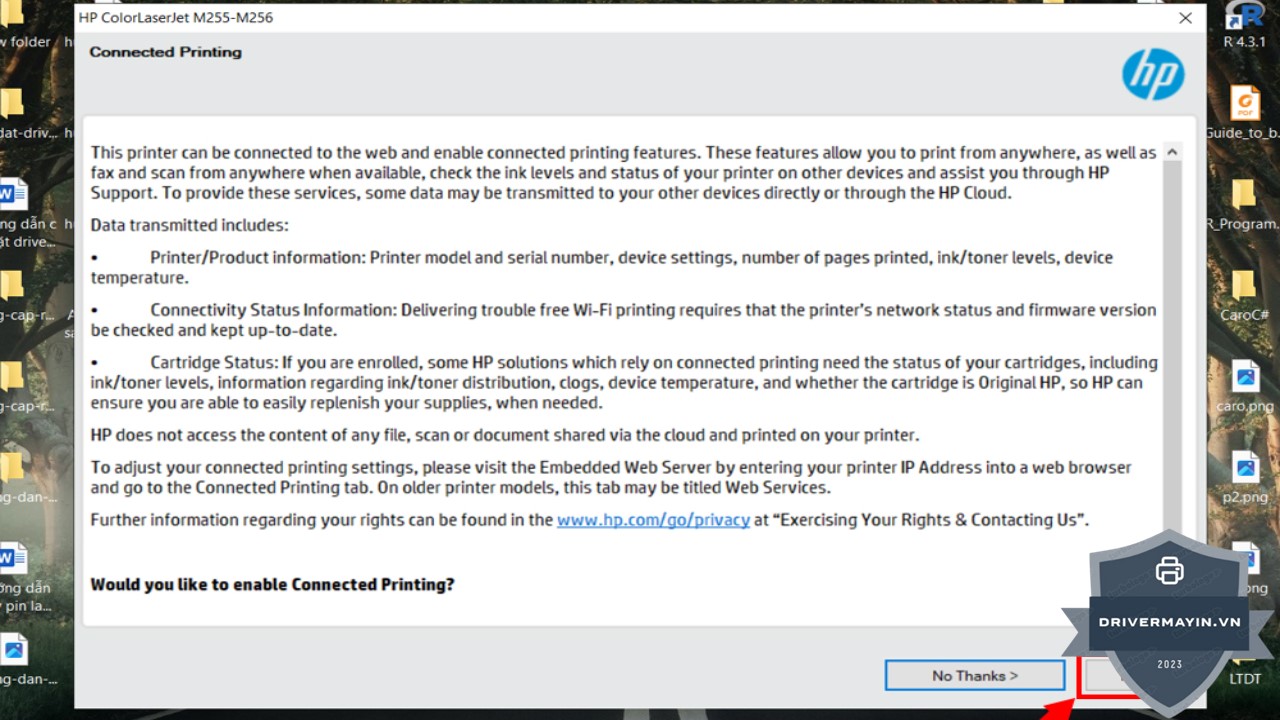
Task: Click the No Thanks button
Action: click(x=974, y=676)
